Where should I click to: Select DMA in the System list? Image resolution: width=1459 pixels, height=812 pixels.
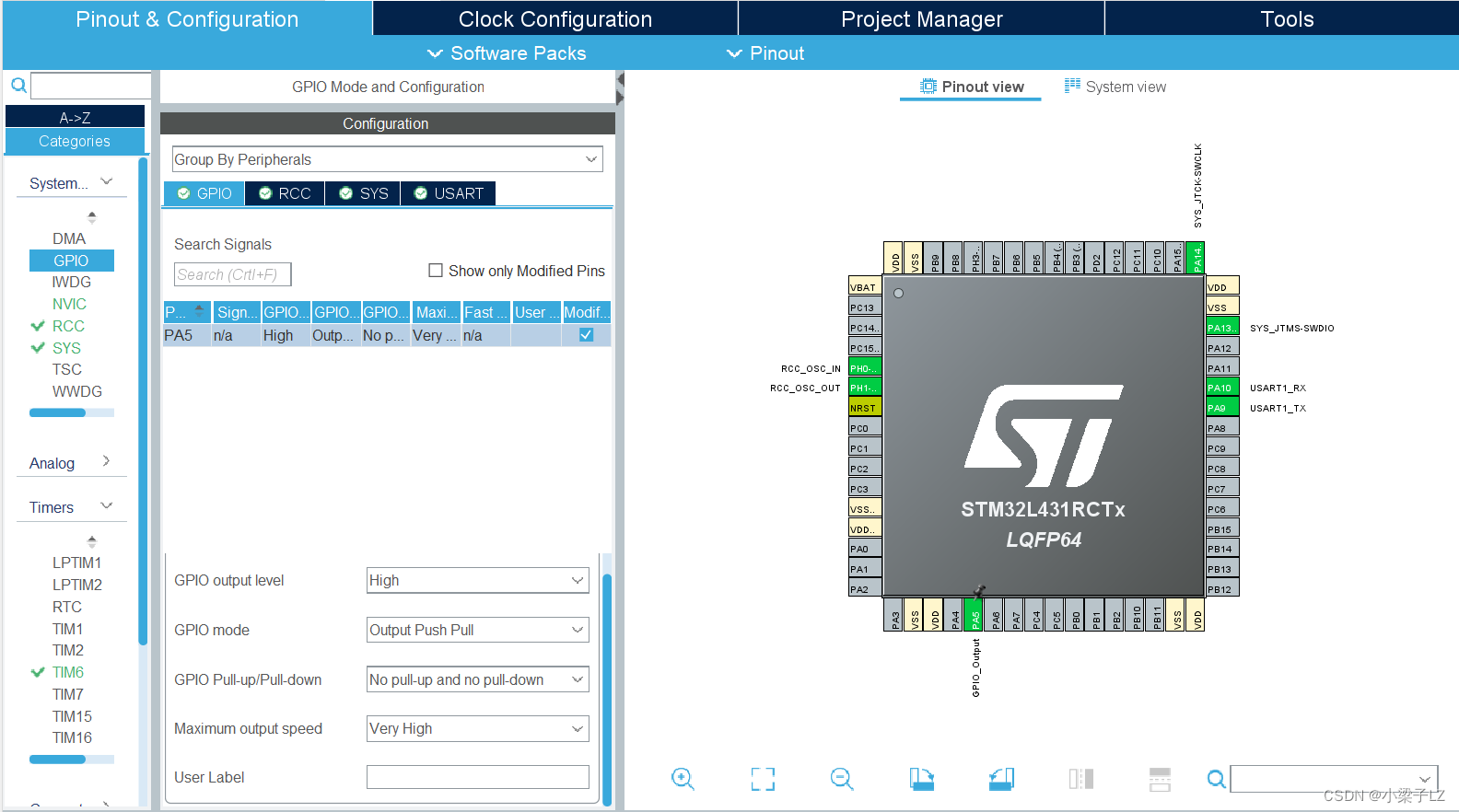coord(69,238)
